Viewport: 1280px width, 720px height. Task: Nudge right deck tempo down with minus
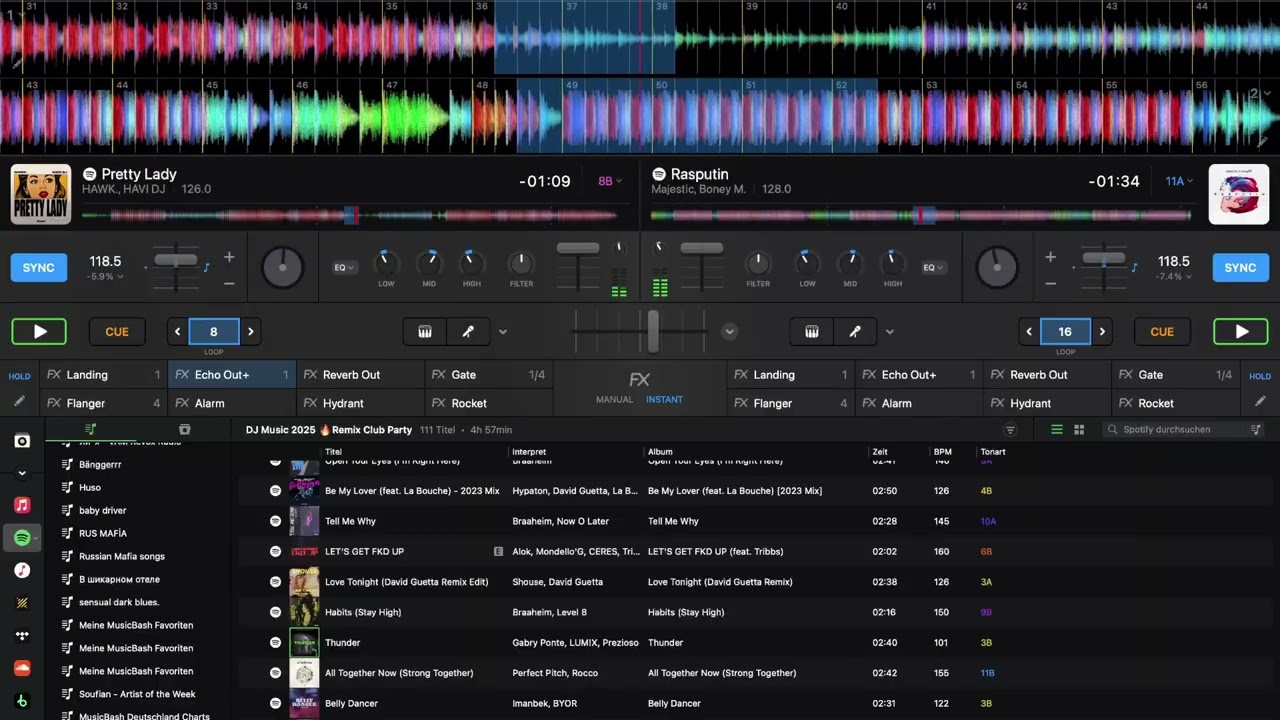[1050, 284]
